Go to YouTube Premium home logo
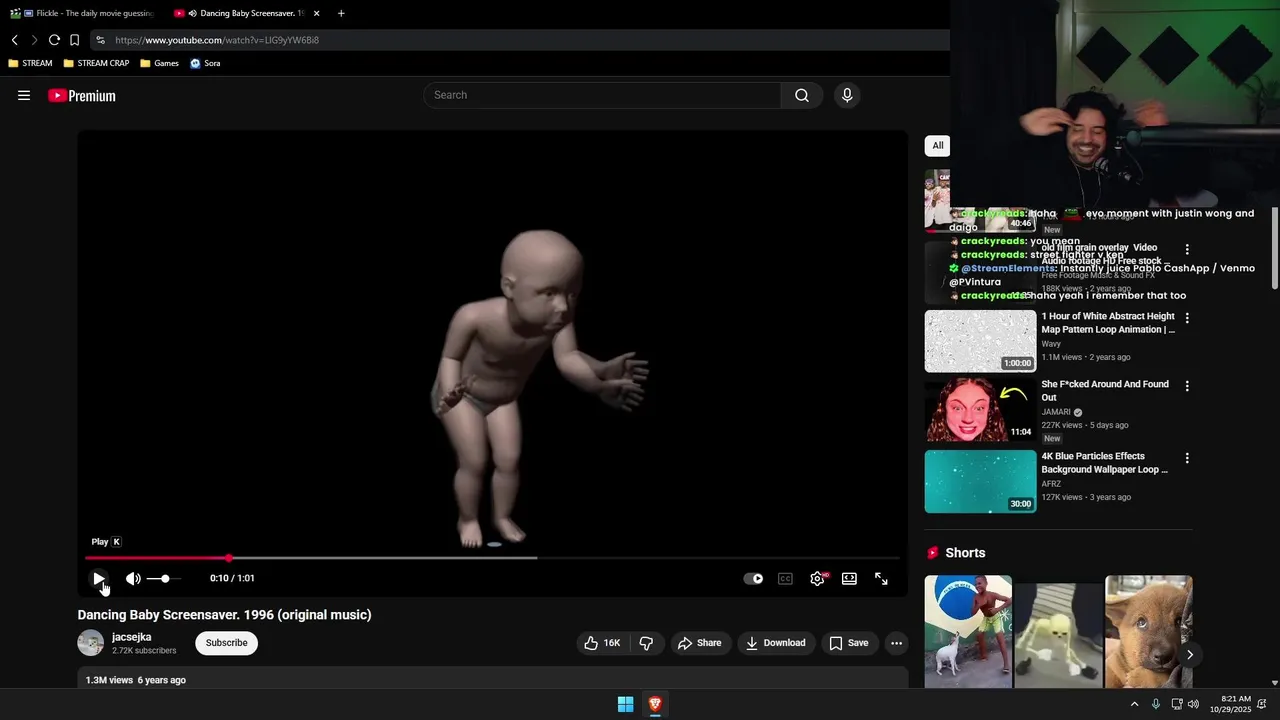This screenshot has width=1280, height=720. click(82, 96)
